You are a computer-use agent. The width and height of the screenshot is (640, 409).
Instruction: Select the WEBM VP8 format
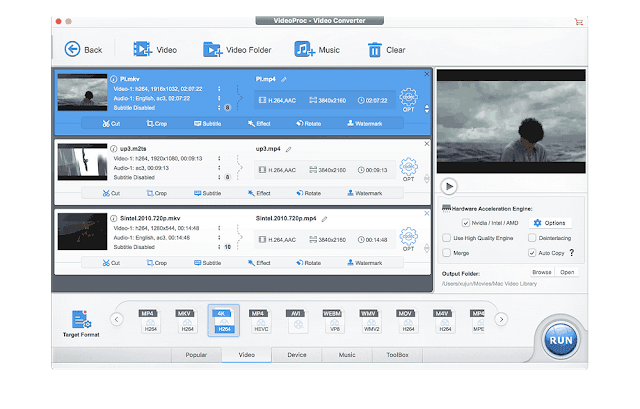[334, 320]
